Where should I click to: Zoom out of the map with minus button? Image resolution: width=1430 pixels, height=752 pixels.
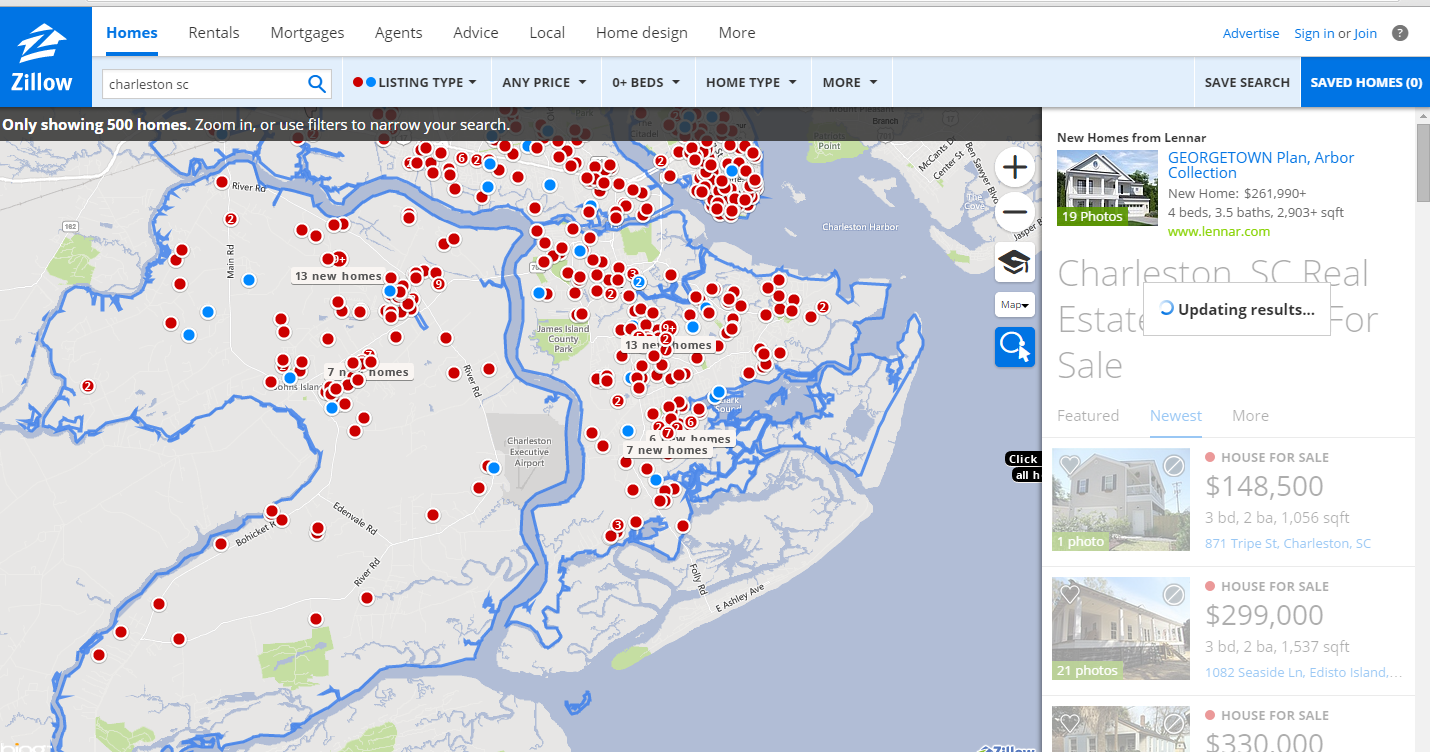[1015, 211]
